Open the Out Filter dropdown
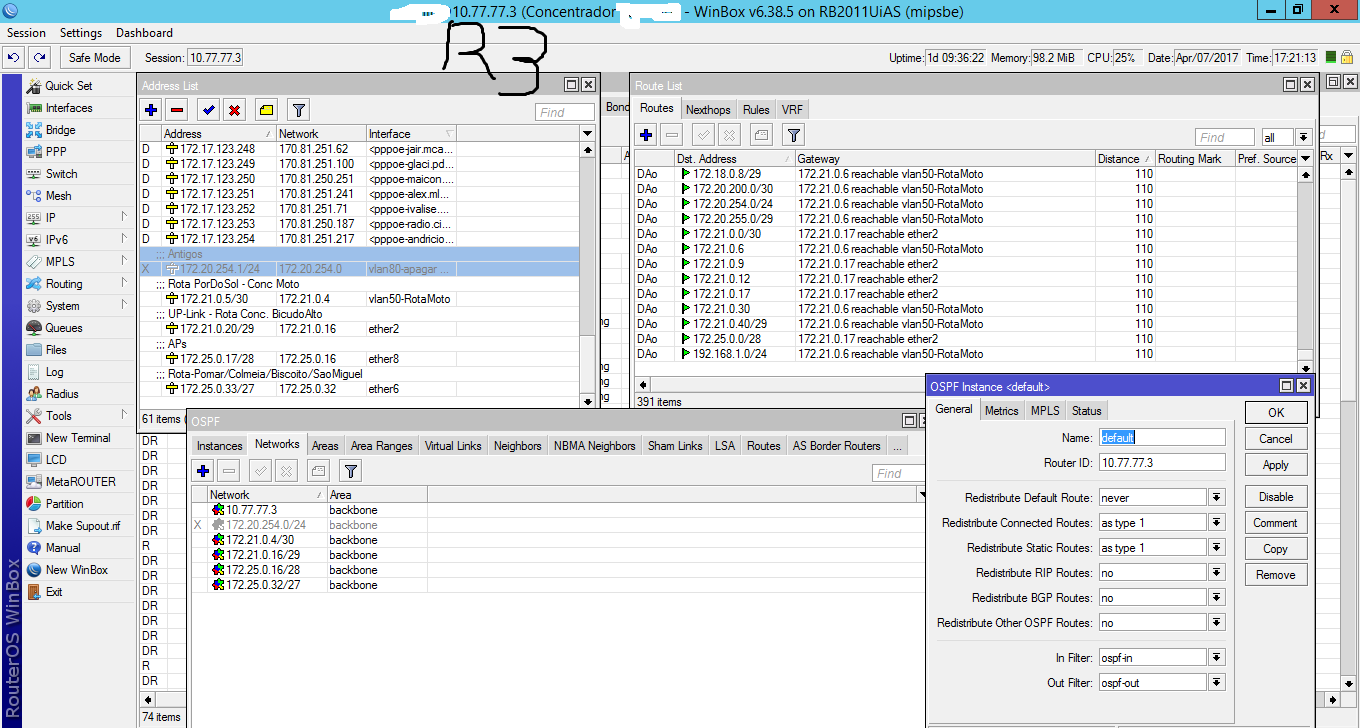 point(1217,682)
